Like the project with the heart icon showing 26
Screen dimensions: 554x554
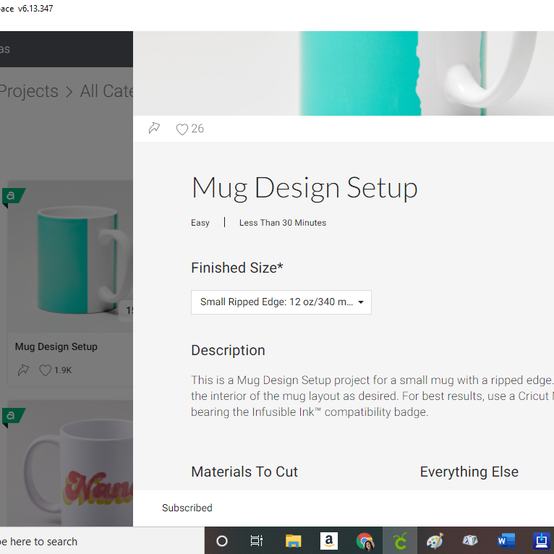pyautogui.click(x=182, y=129)
